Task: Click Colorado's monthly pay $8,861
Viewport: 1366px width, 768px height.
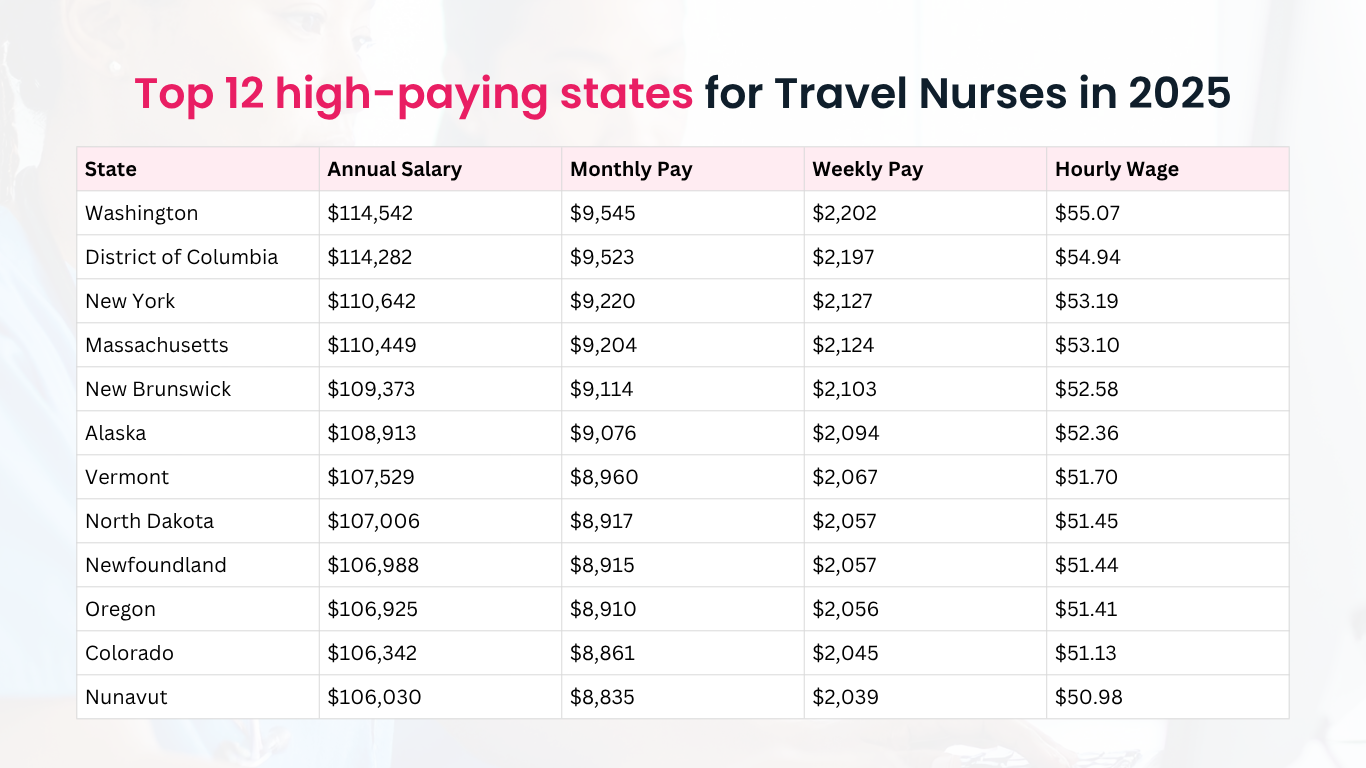Action: [x=602, y=653]
